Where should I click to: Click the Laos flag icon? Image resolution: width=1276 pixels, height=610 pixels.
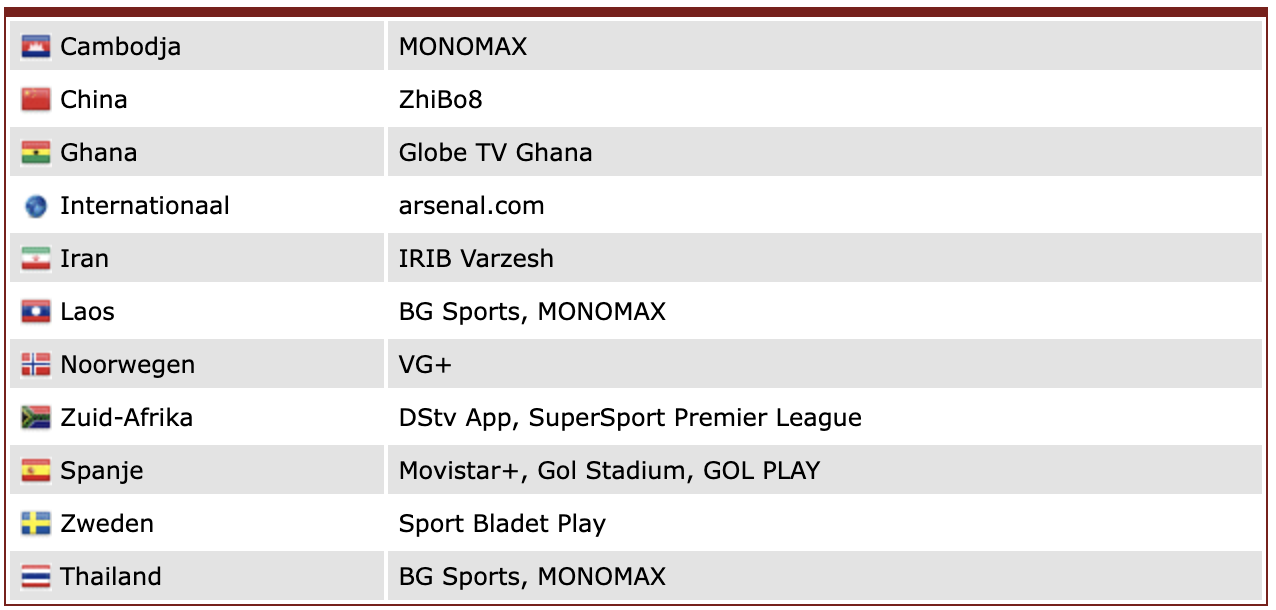(36, 312)
